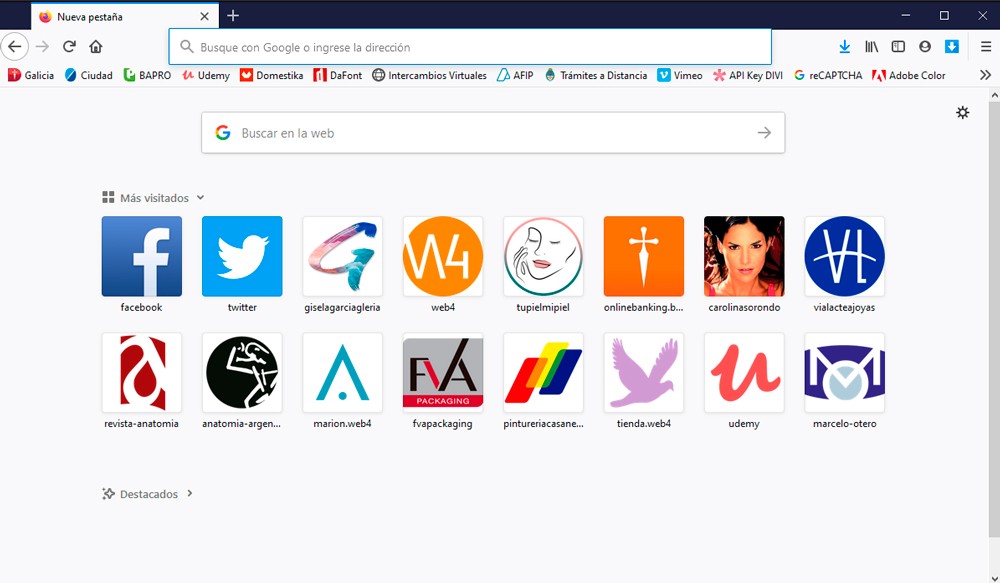Open the Vimeo bookmark
Screen dimensions: 1000x583
680,75
